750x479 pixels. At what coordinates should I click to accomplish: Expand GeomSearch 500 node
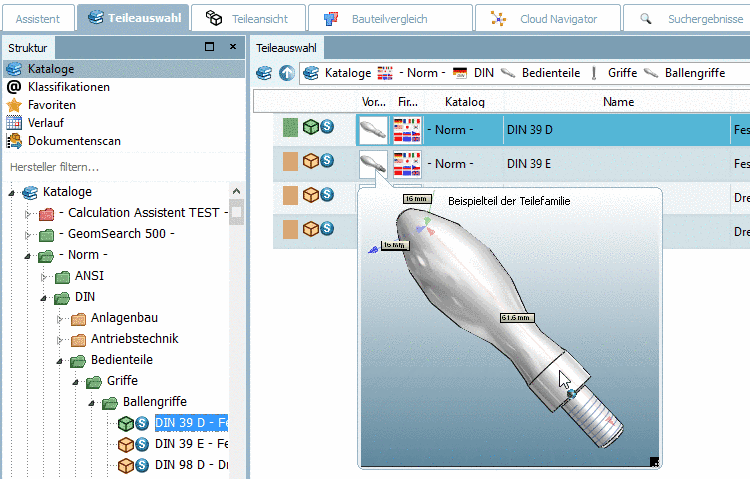tap(28, 235)
